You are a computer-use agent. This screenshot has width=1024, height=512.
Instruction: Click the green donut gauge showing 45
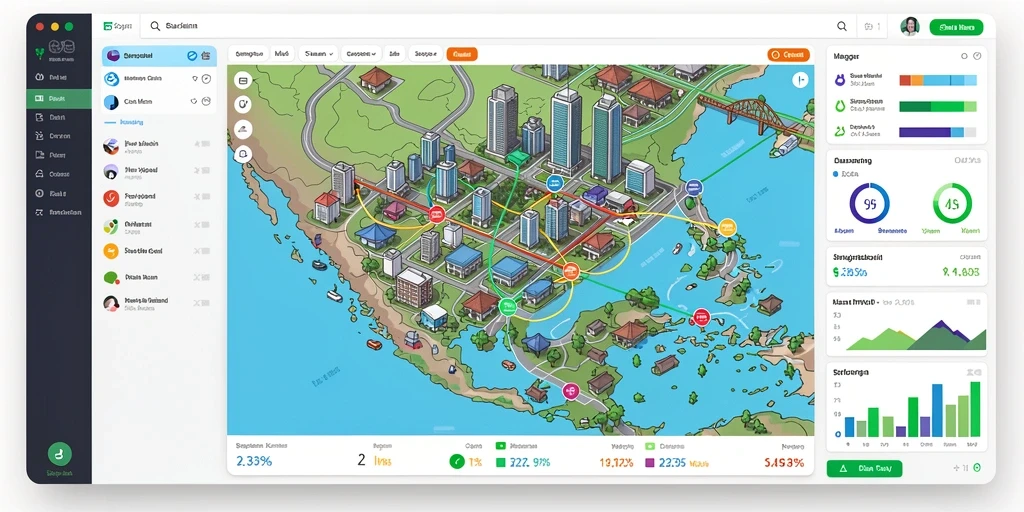point(952,203)
